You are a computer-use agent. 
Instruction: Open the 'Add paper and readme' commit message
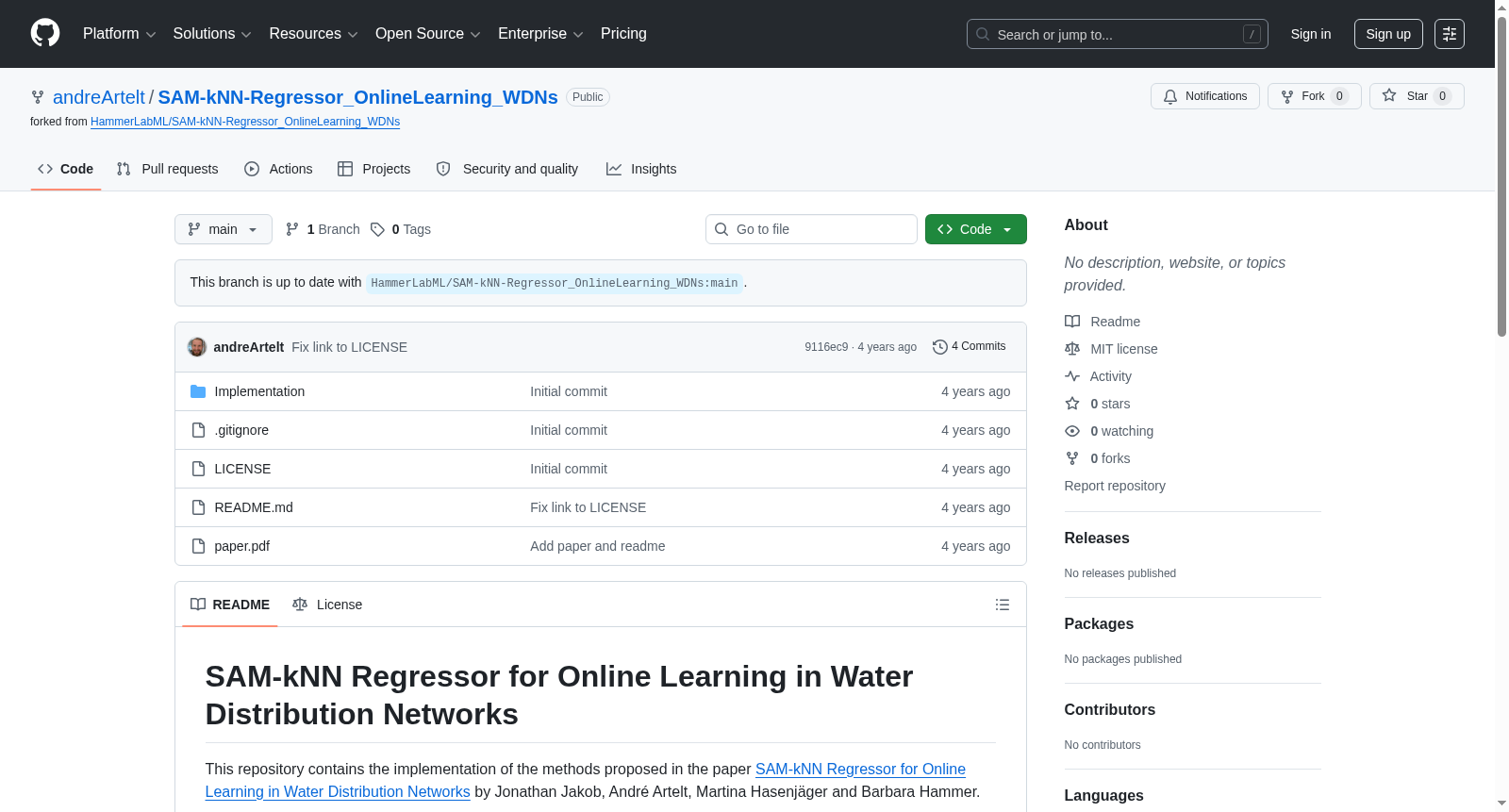[598, 546]
